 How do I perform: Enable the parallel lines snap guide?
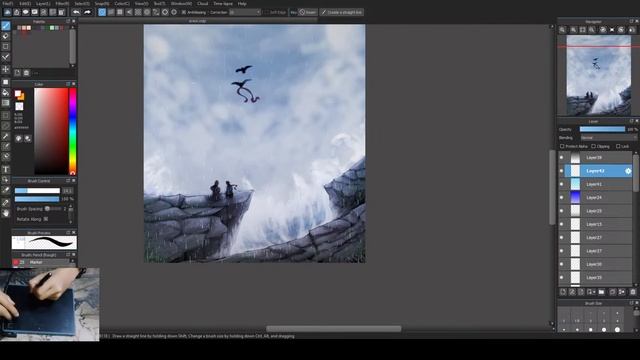click(111, 12)
